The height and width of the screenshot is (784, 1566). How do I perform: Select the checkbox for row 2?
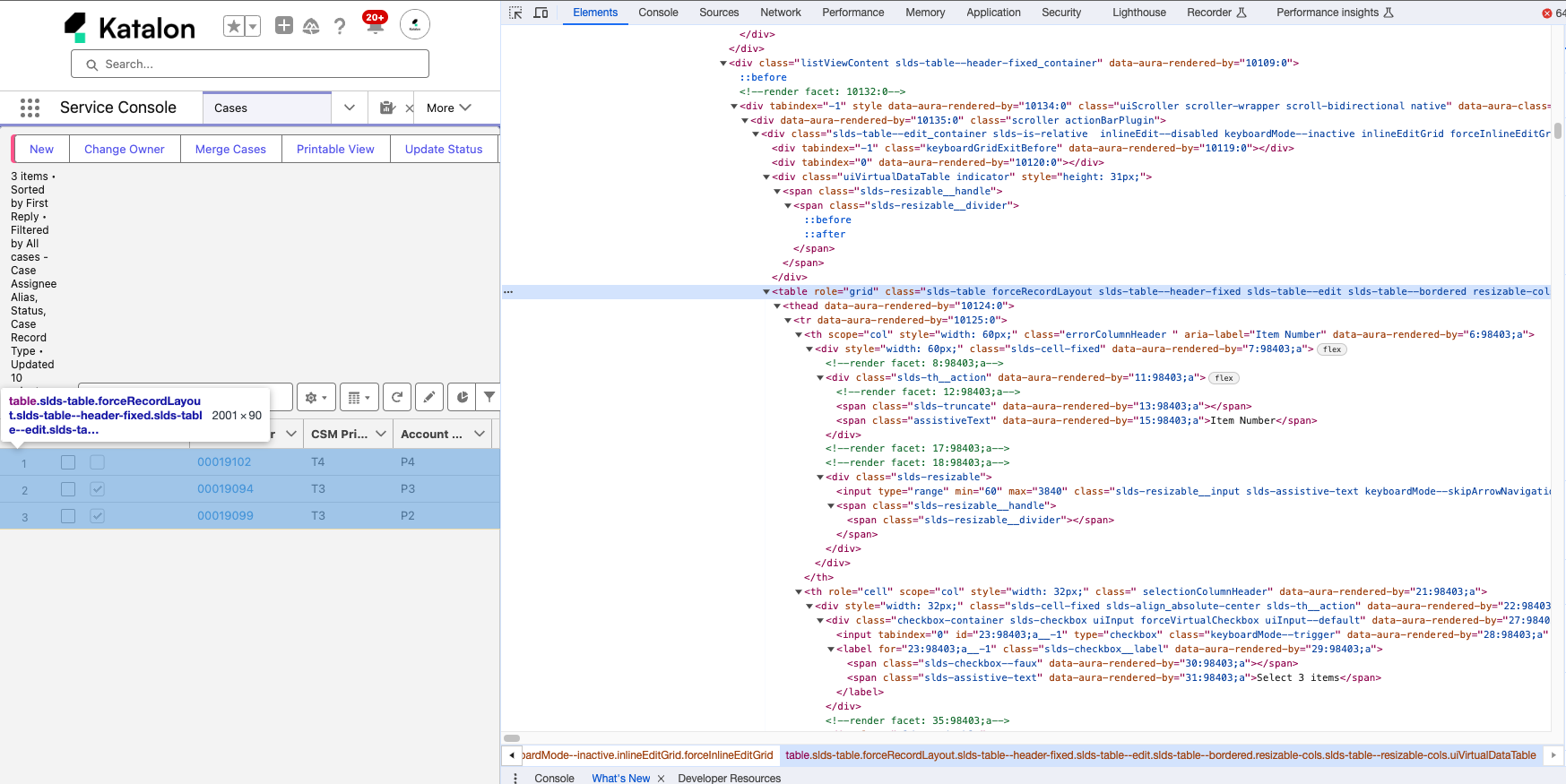[x=68, y=489]
